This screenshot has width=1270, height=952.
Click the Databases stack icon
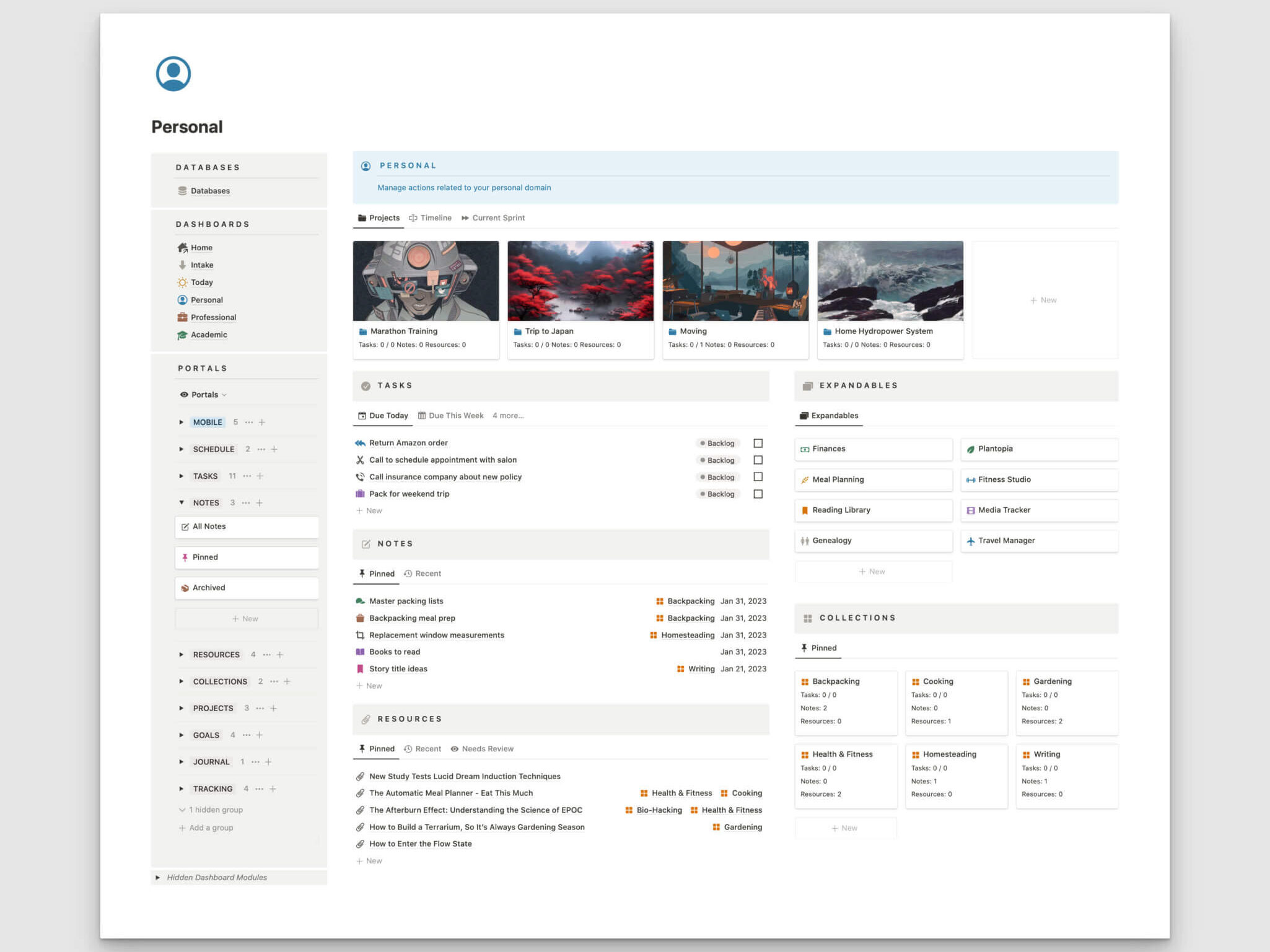[182, 191]
